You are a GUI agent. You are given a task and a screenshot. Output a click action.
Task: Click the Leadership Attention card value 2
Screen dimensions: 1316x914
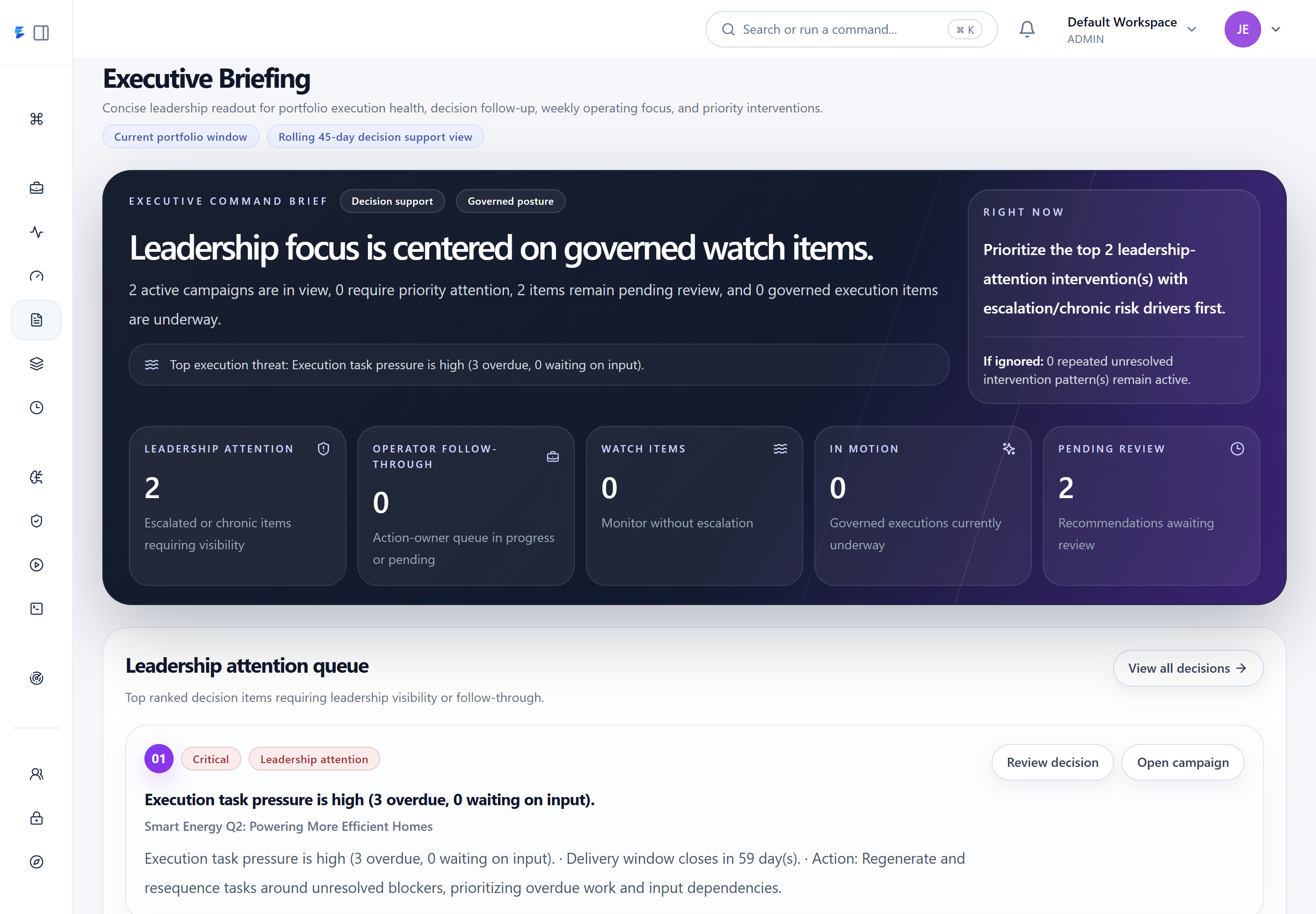click(x=152, y=488)
